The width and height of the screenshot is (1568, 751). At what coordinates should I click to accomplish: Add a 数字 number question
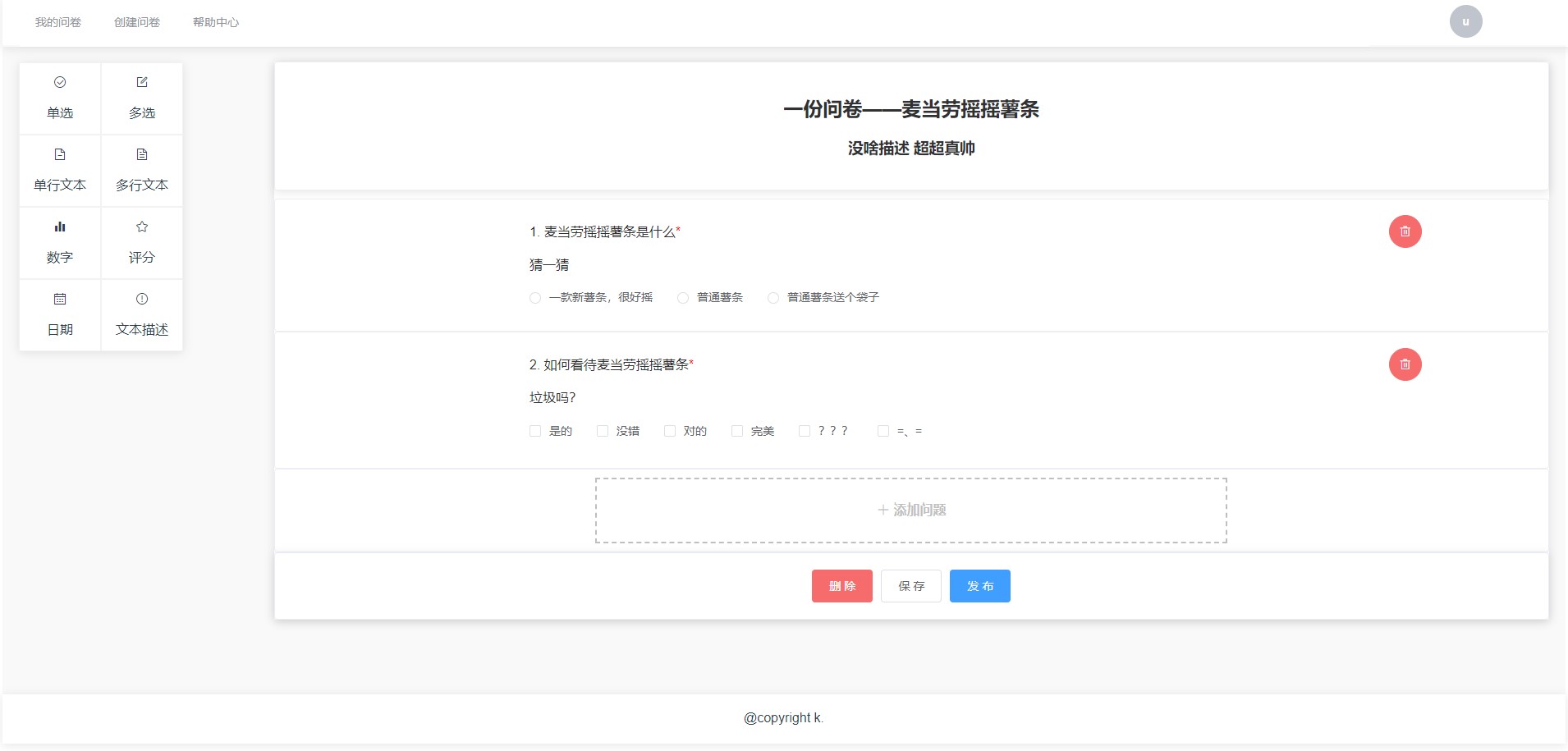point(60,243)
